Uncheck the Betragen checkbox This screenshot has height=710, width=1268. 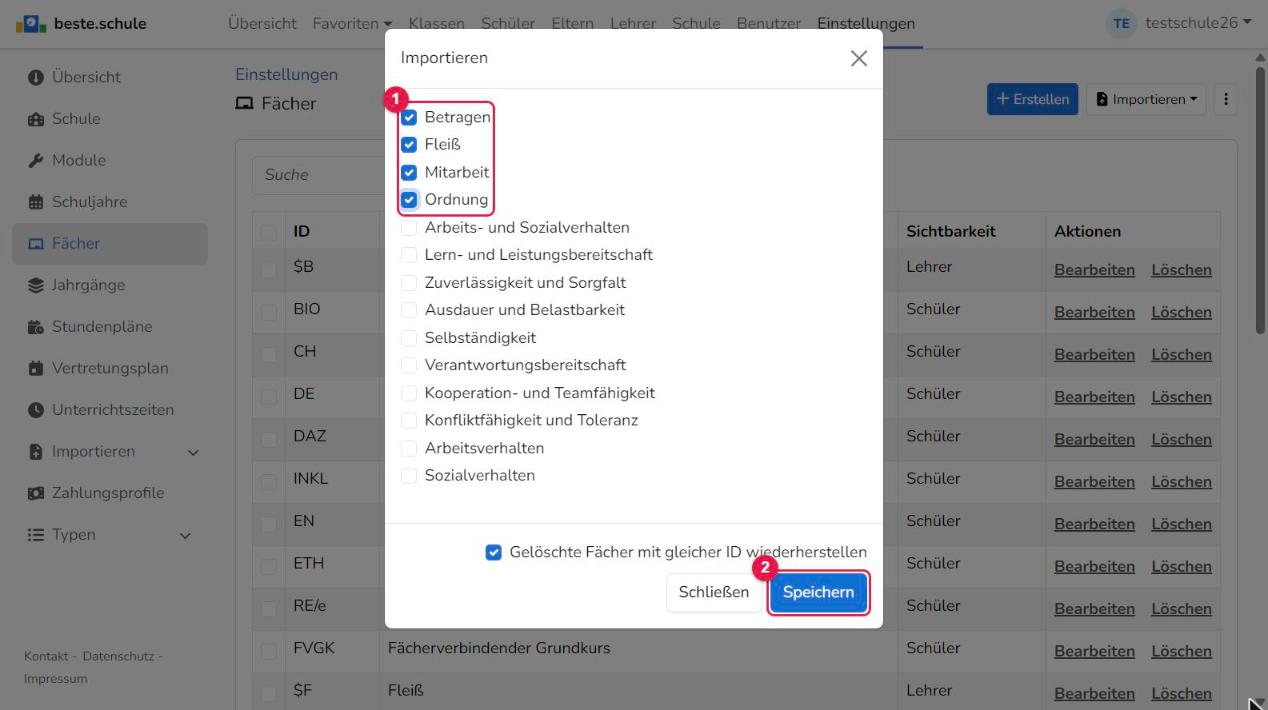[x=408, y=117]
